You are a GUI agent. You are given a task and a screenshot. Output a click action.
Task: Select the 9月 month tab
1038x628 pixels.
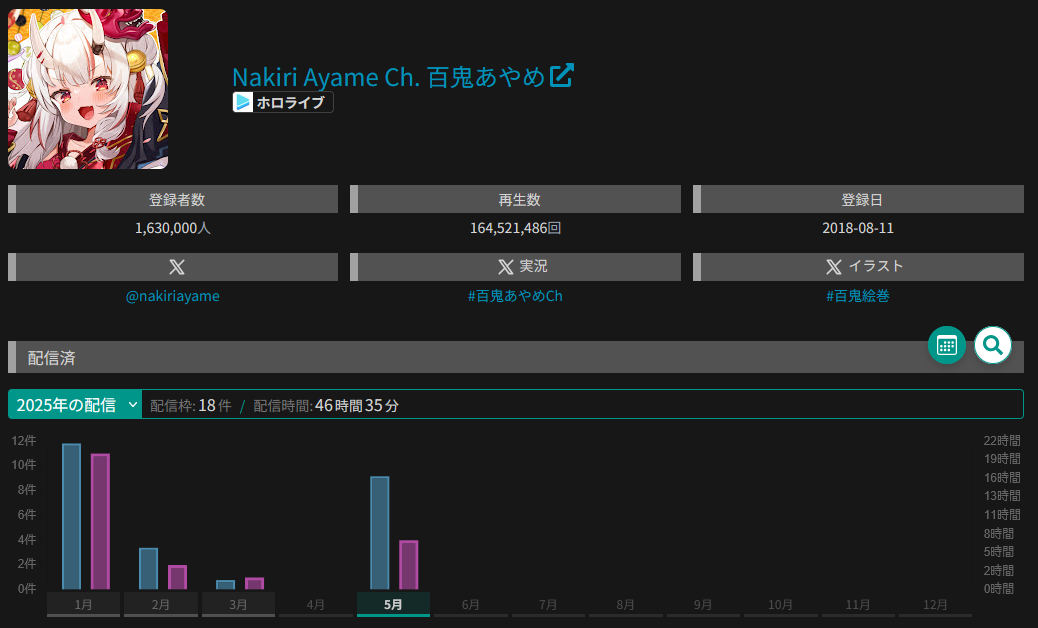pos(703,605)
